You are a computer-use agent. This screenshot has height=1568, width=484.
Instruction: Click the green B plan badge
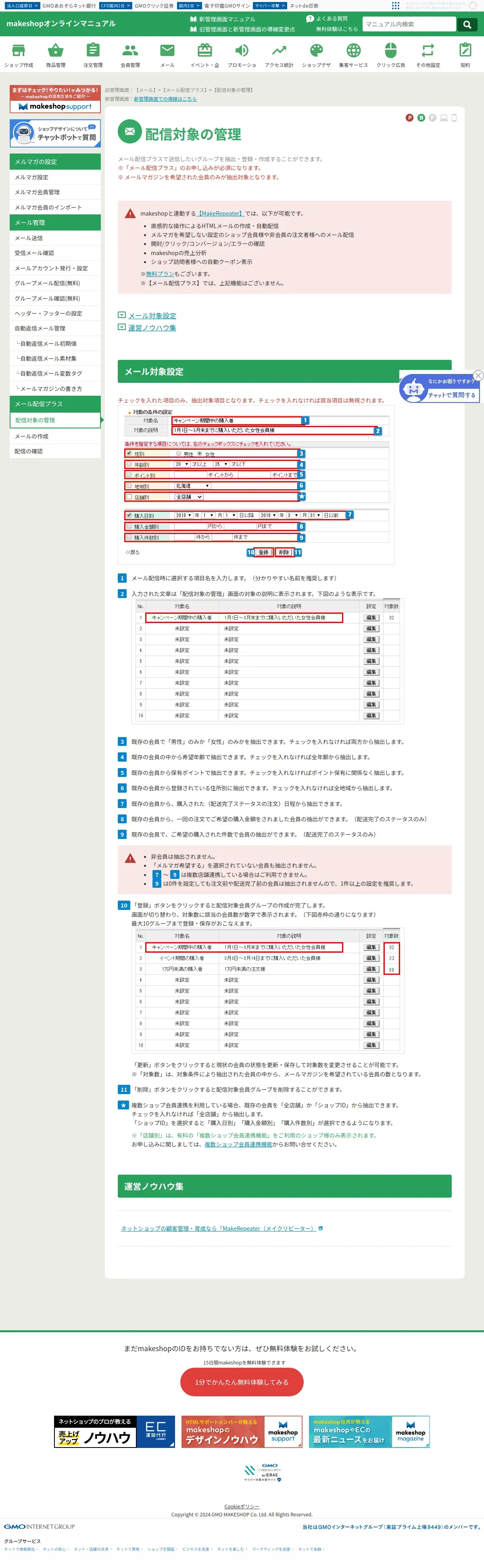tap(421, 118)
